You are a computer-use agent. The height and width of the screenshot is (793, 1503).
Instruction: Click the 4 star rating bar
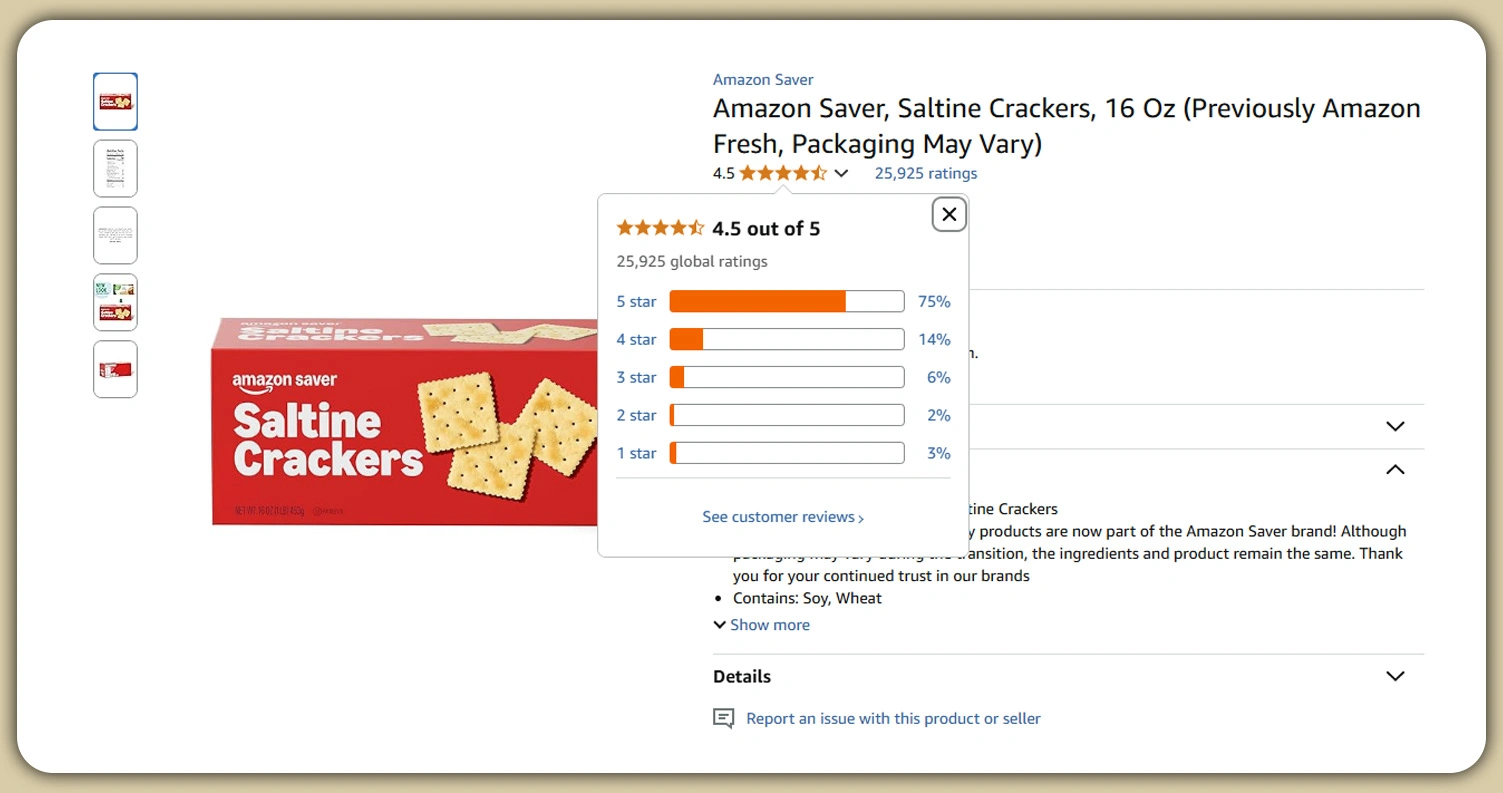tap(786, 339)
